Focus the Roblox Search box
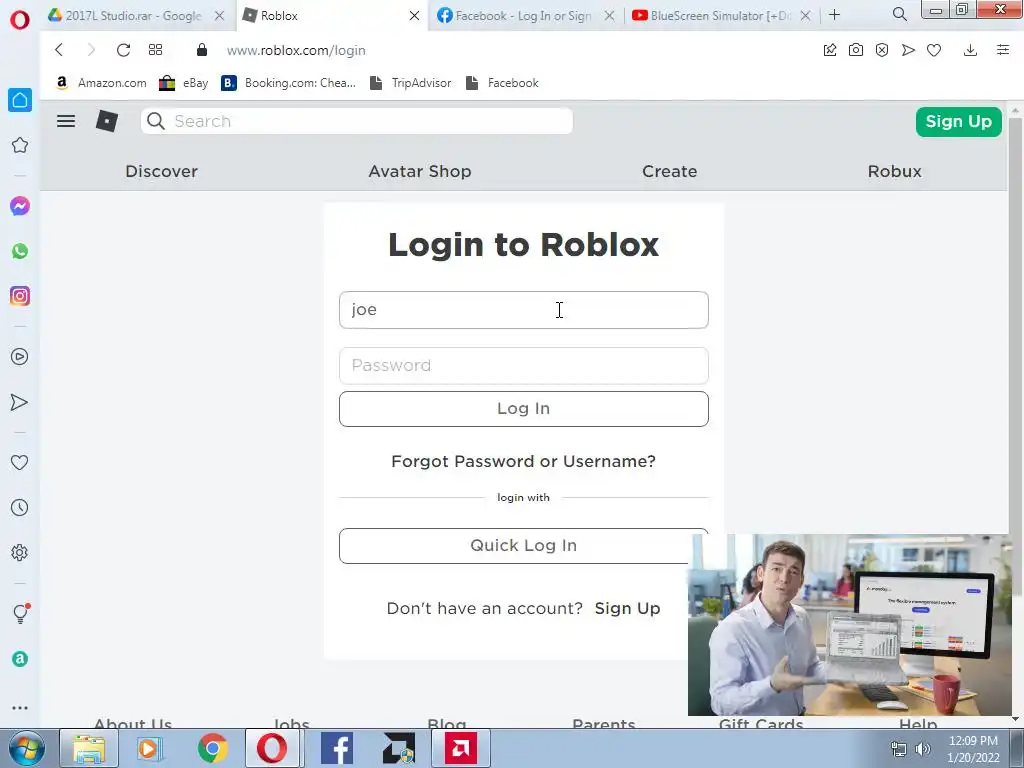Viewport: 1024px width, 768px height. 357,121
